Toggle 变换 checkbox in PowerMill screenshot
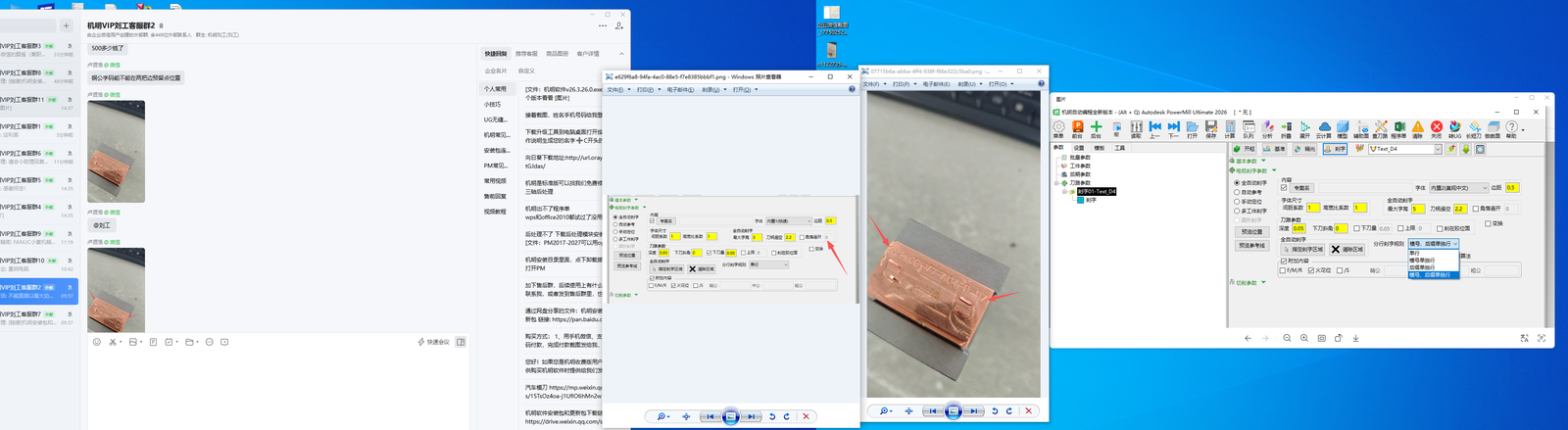 (x=1488, y=223)
